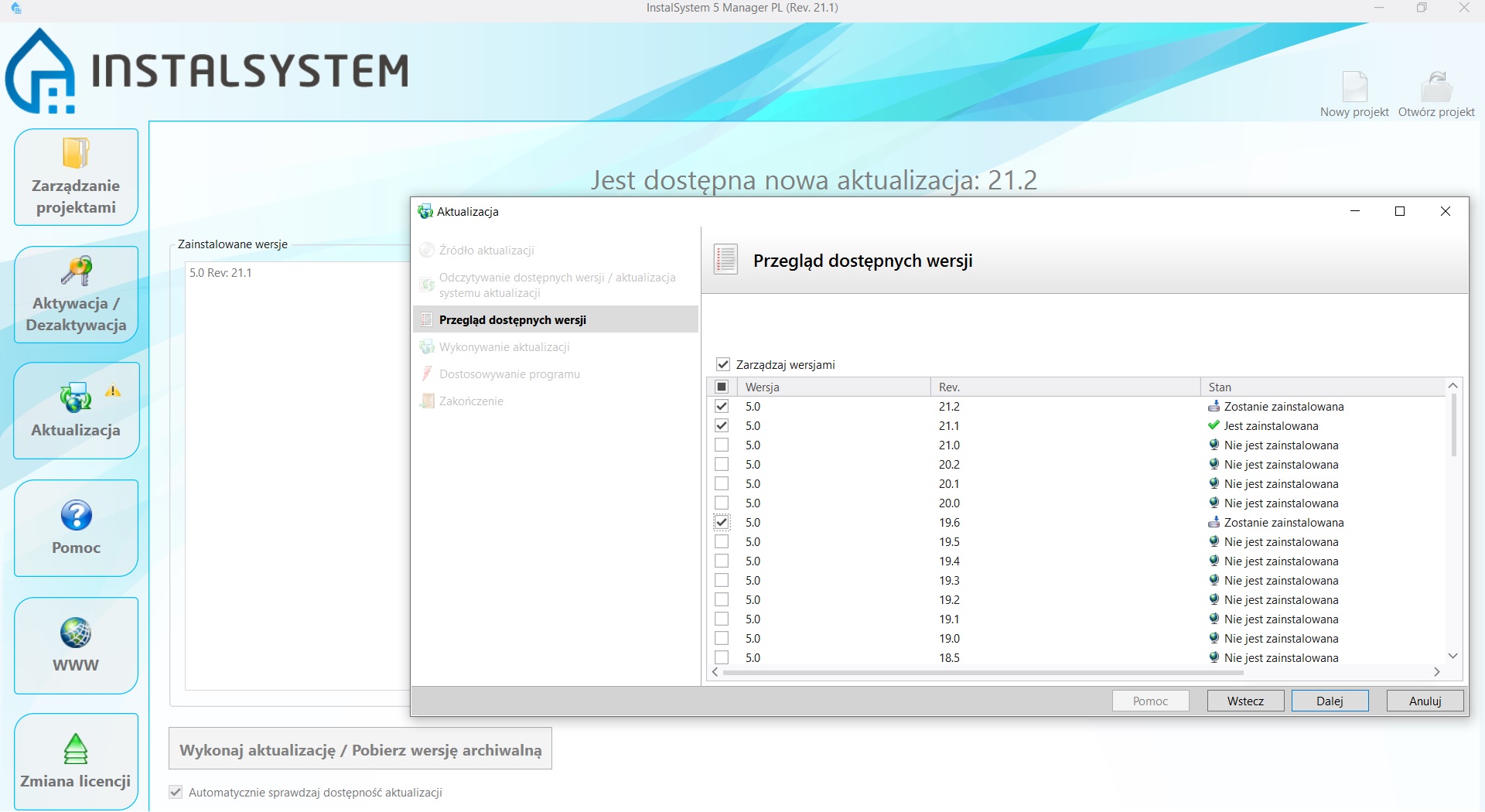The width and height of the screenshot is (1485, 812).
Task: Click Pomoc button in dialog
Action: [x=1150, y=701]
